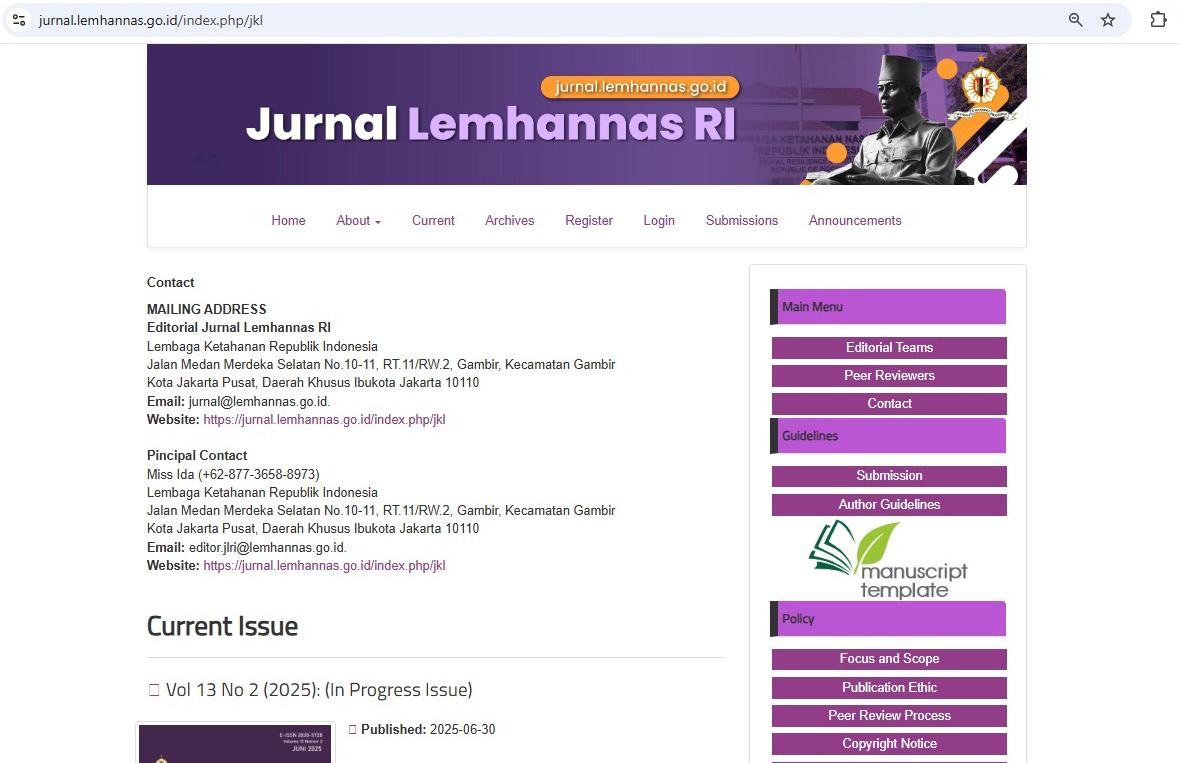The width and height of the screenshot is (1179, 763).
Task: Open Author Guidelines in the sidebar
Action: pyautogui.click(x=889, y=504)
